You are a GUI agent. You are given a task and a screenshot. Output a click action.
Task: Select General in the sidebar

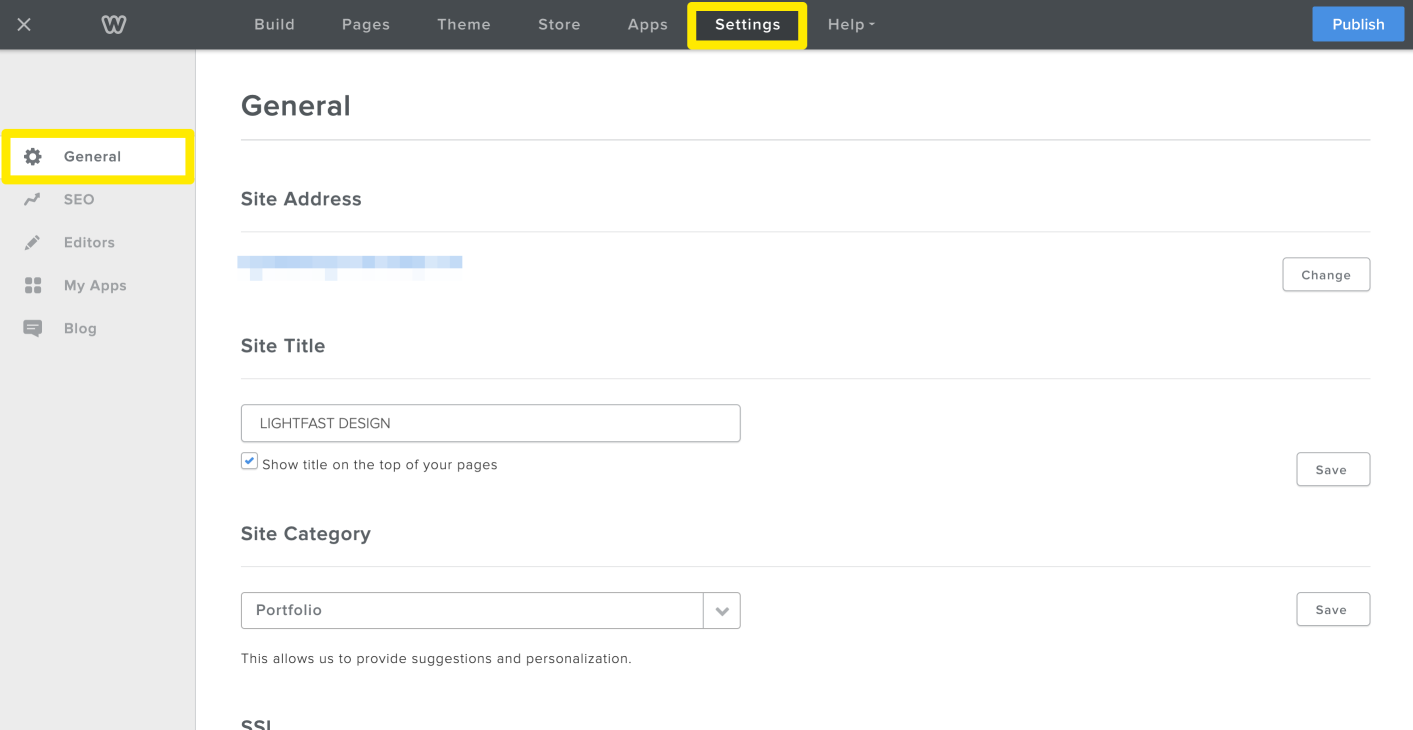click(x=98, y=156)
